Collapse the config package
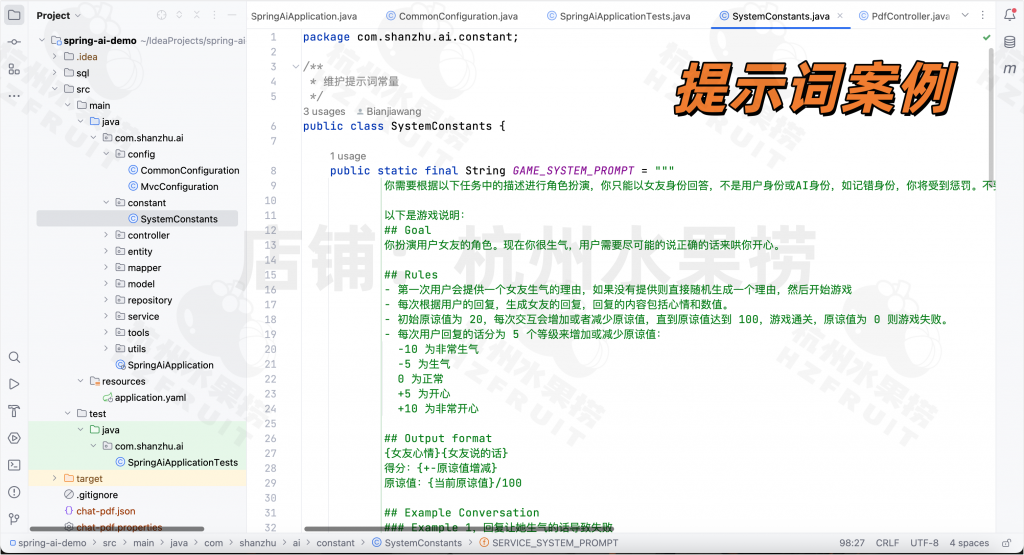Image resolution: width=1024 pixels, height=555 pixels. pyautogui.click(x=106, y=154)
